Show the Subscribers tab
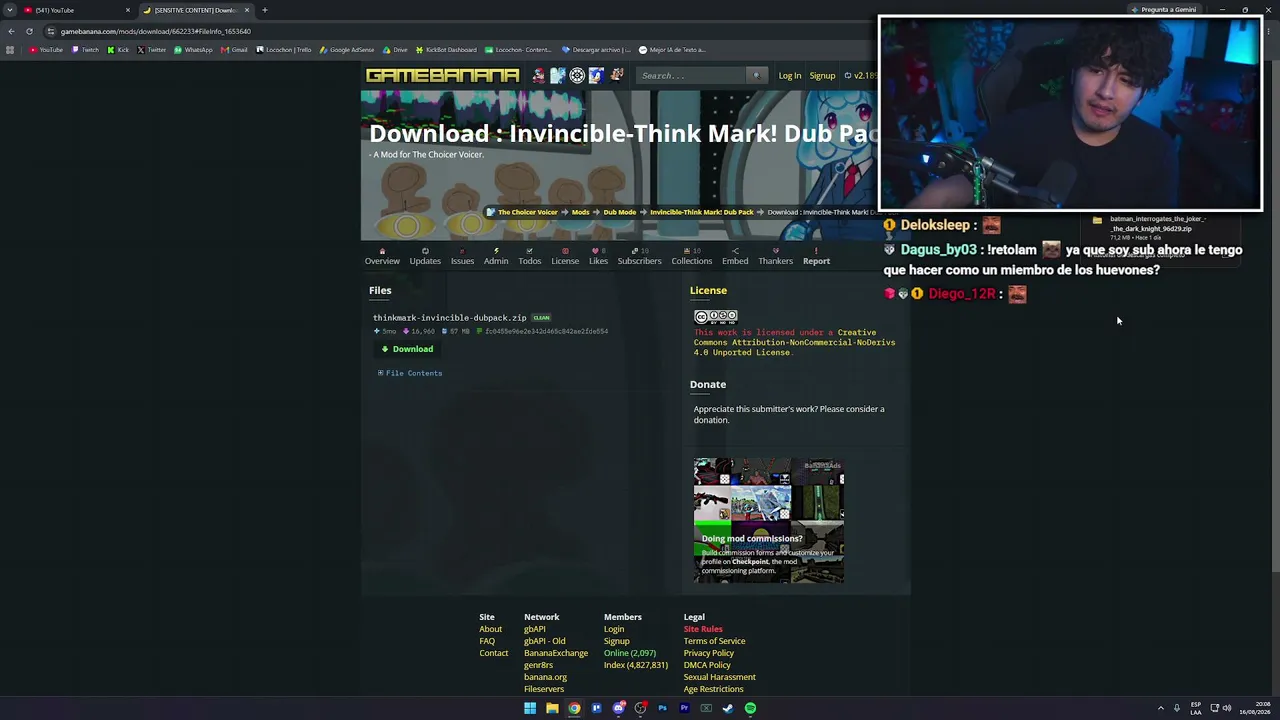This screenshot has height=720, width=1280. pos(639,257)
